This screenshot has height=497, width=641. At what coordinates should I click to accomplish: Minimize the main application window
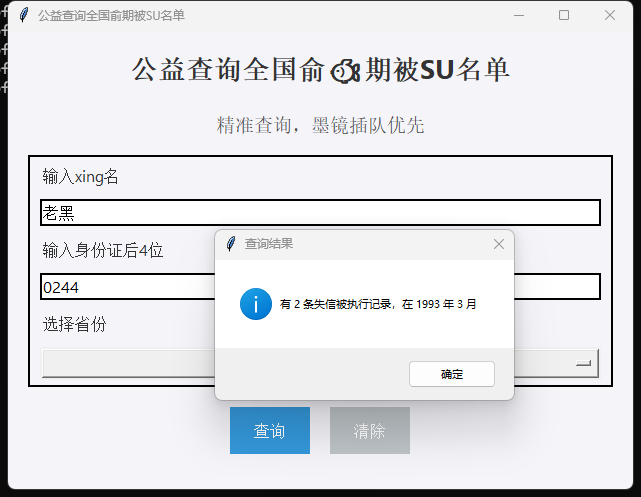point(518,15)
